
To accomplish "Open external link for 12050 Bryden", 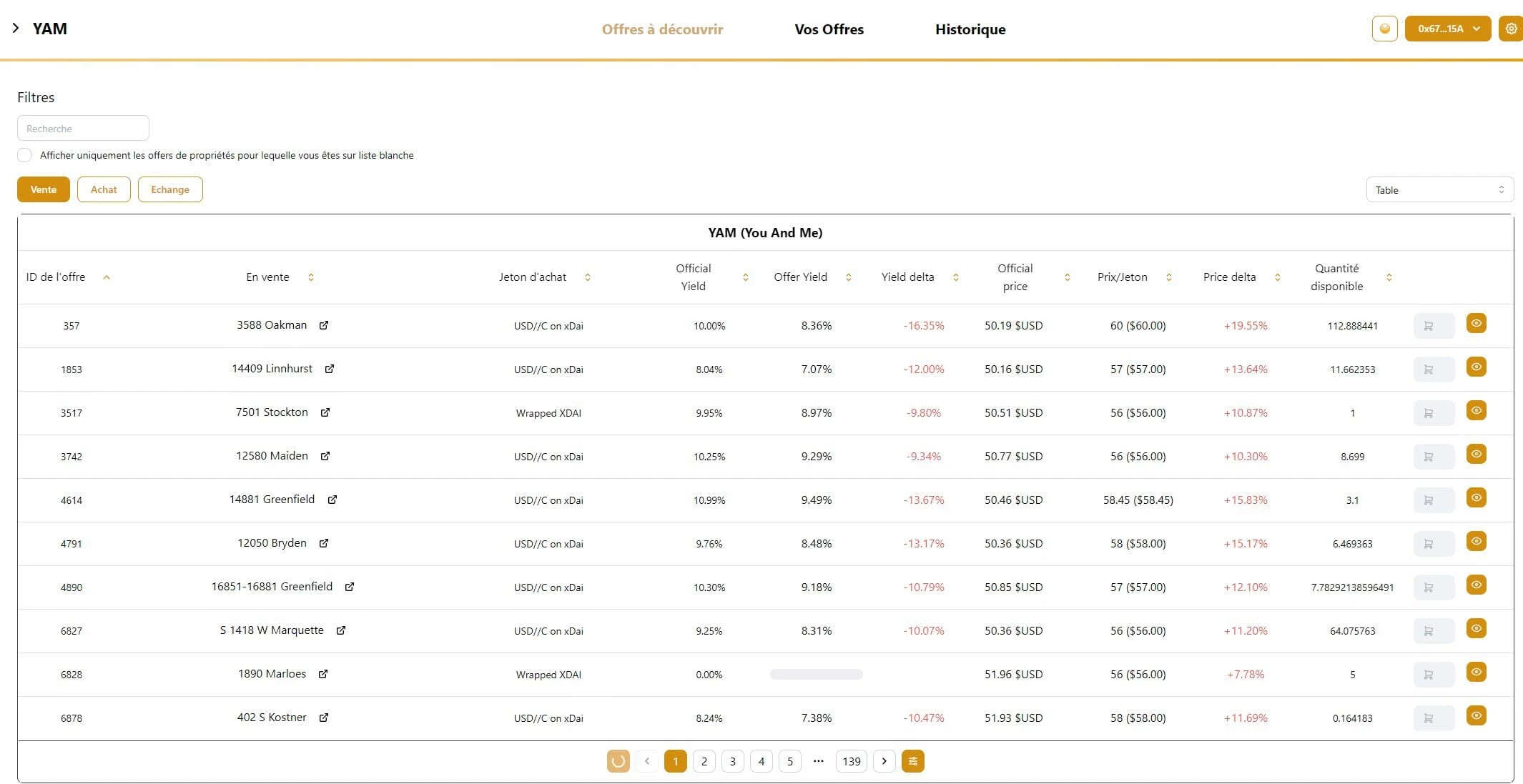I will (324, 543).
